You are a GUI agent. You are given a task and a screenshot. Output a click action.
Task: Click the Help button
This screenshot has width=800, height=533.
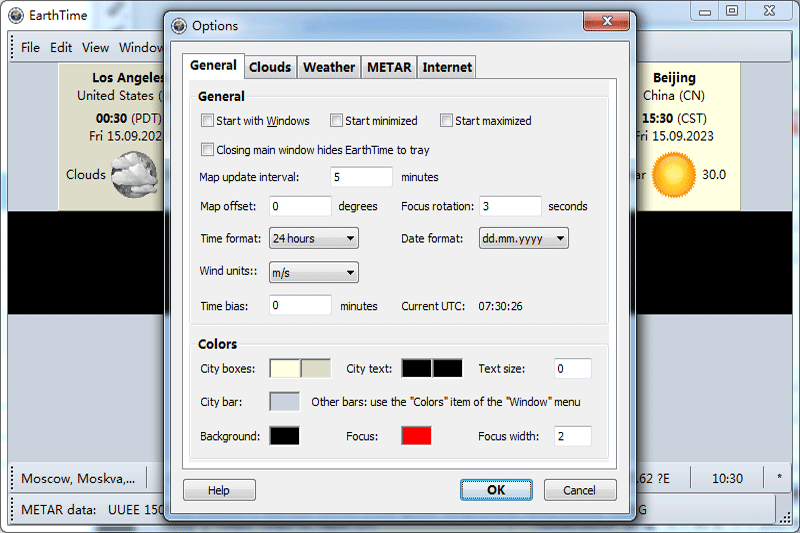[219, 490]
